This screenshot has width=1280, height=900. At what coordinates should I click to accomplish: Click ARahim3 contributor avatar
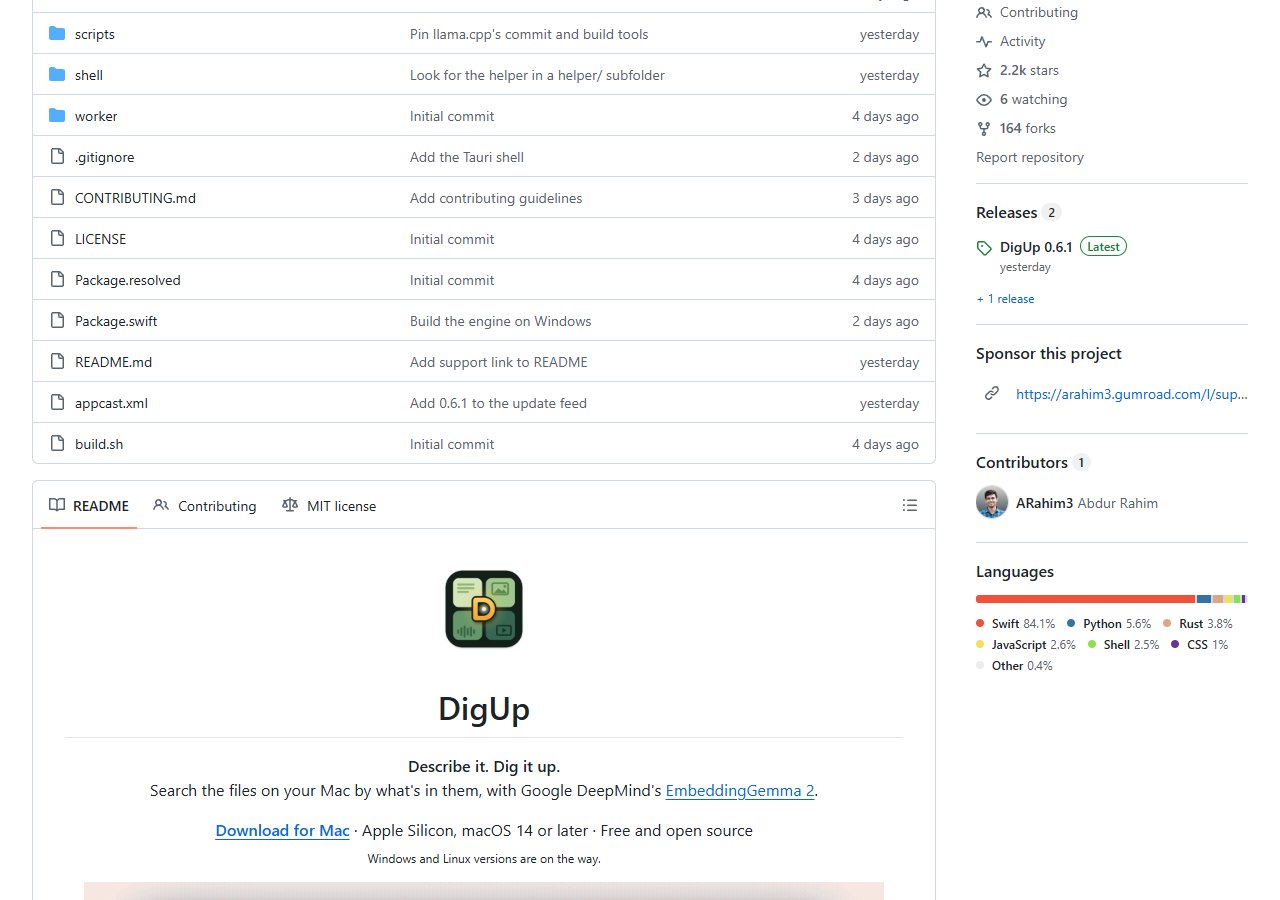point(992,502)
